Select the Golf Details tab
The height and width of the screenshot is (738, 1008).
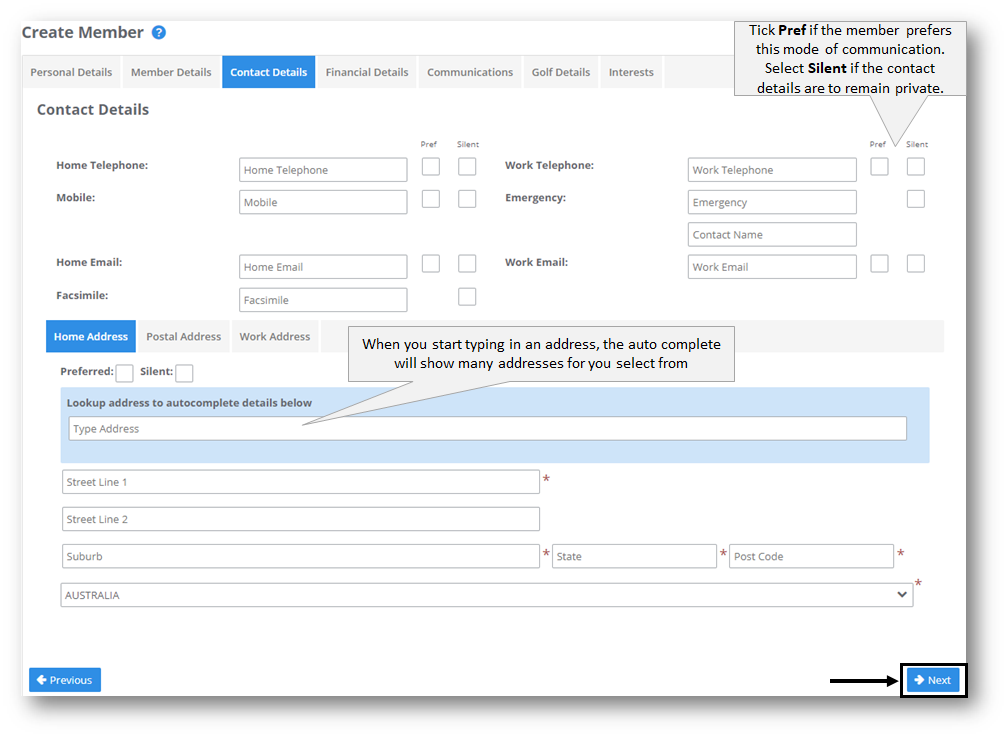click(x=560, y=71)
